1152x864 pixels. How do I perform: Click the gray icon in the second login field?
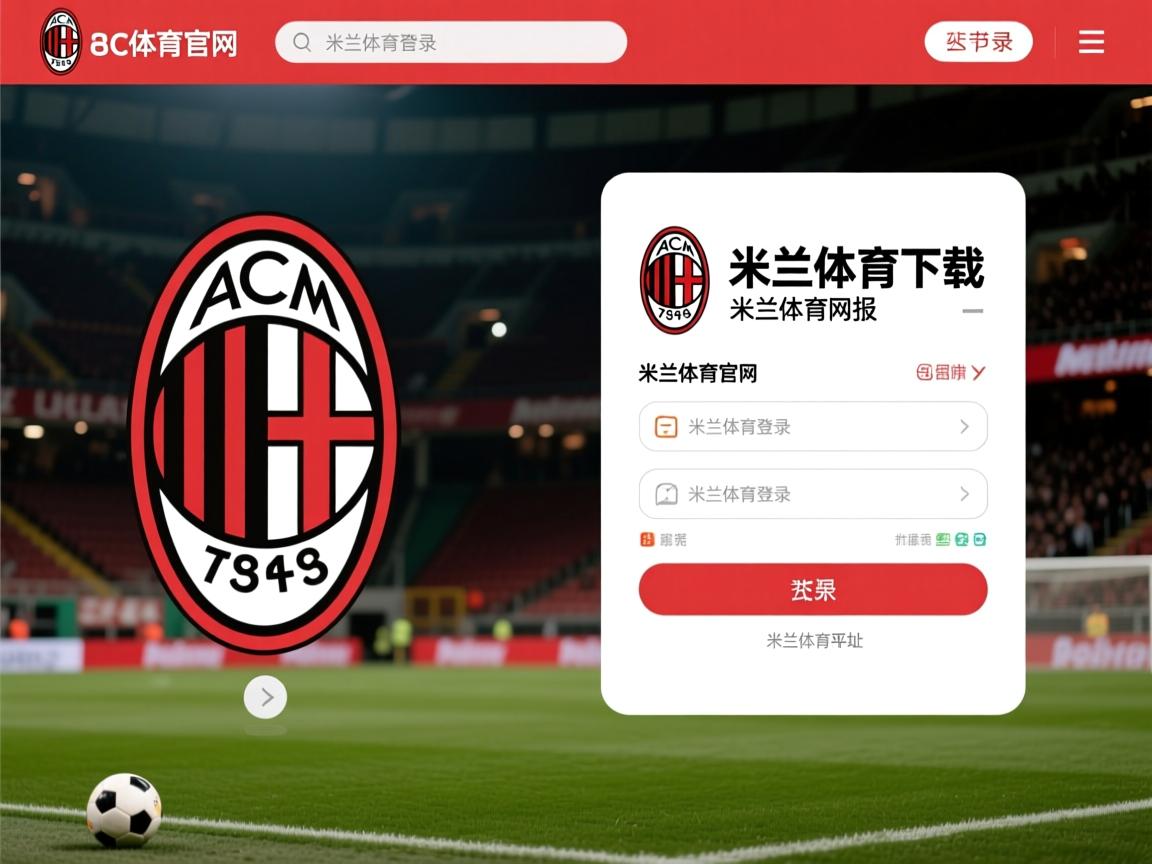point(666,494)
